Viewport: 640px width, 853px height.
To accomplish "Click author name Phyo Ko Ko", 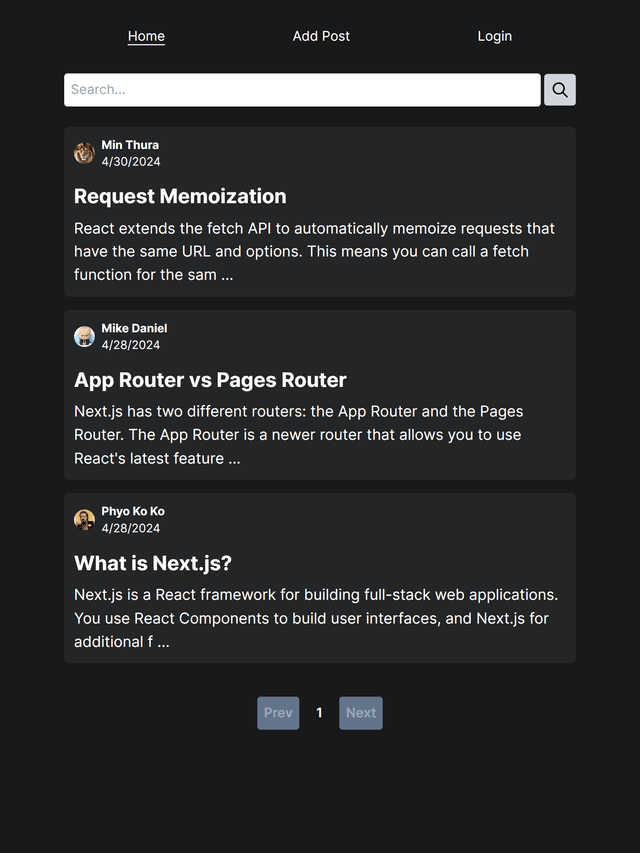I will (133, 511).
